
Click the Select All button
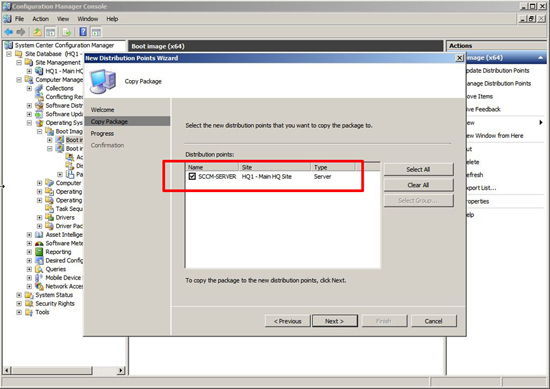point(418,169)
